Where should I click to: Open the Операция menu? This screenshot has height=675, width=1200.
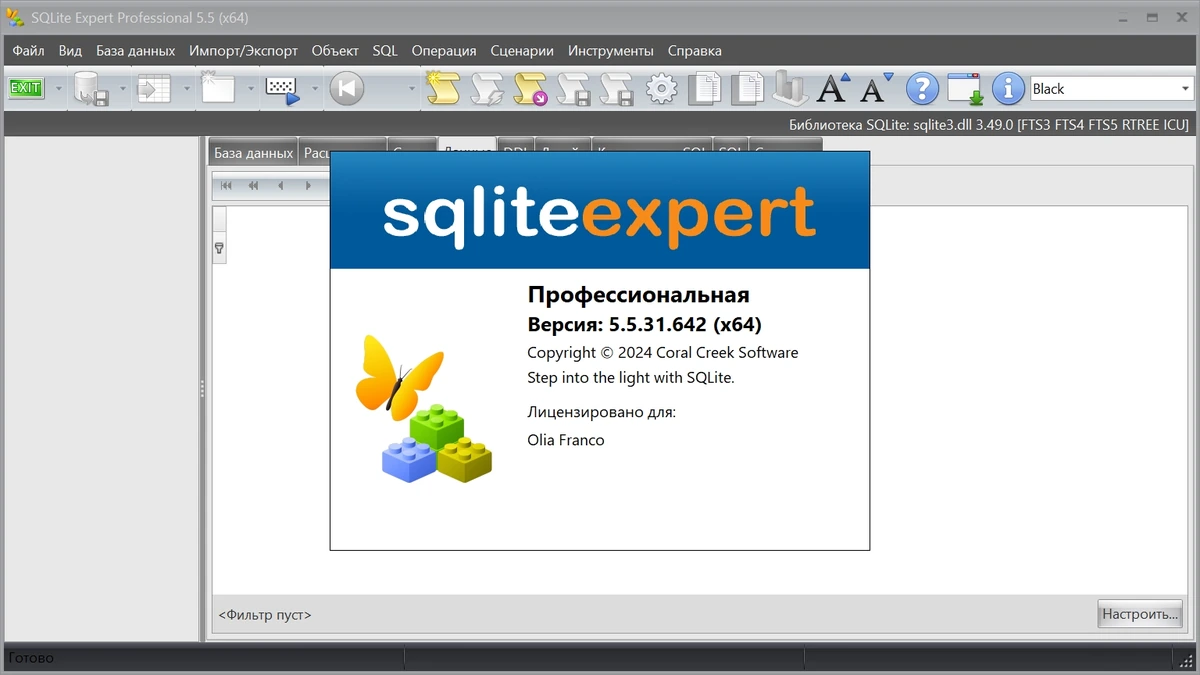(x=444, y=51)
